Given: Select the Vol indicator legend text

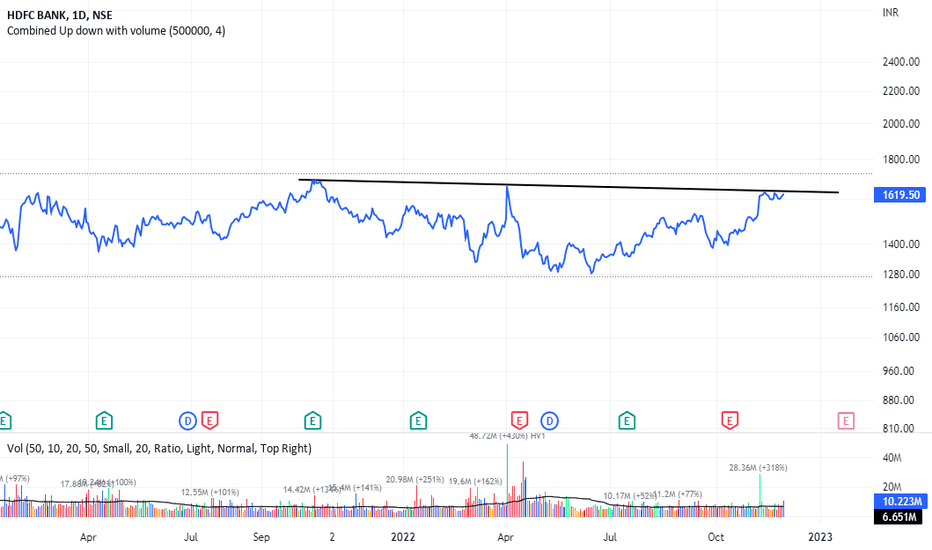Looking at the screenshot, I should [x=159, y=448].
